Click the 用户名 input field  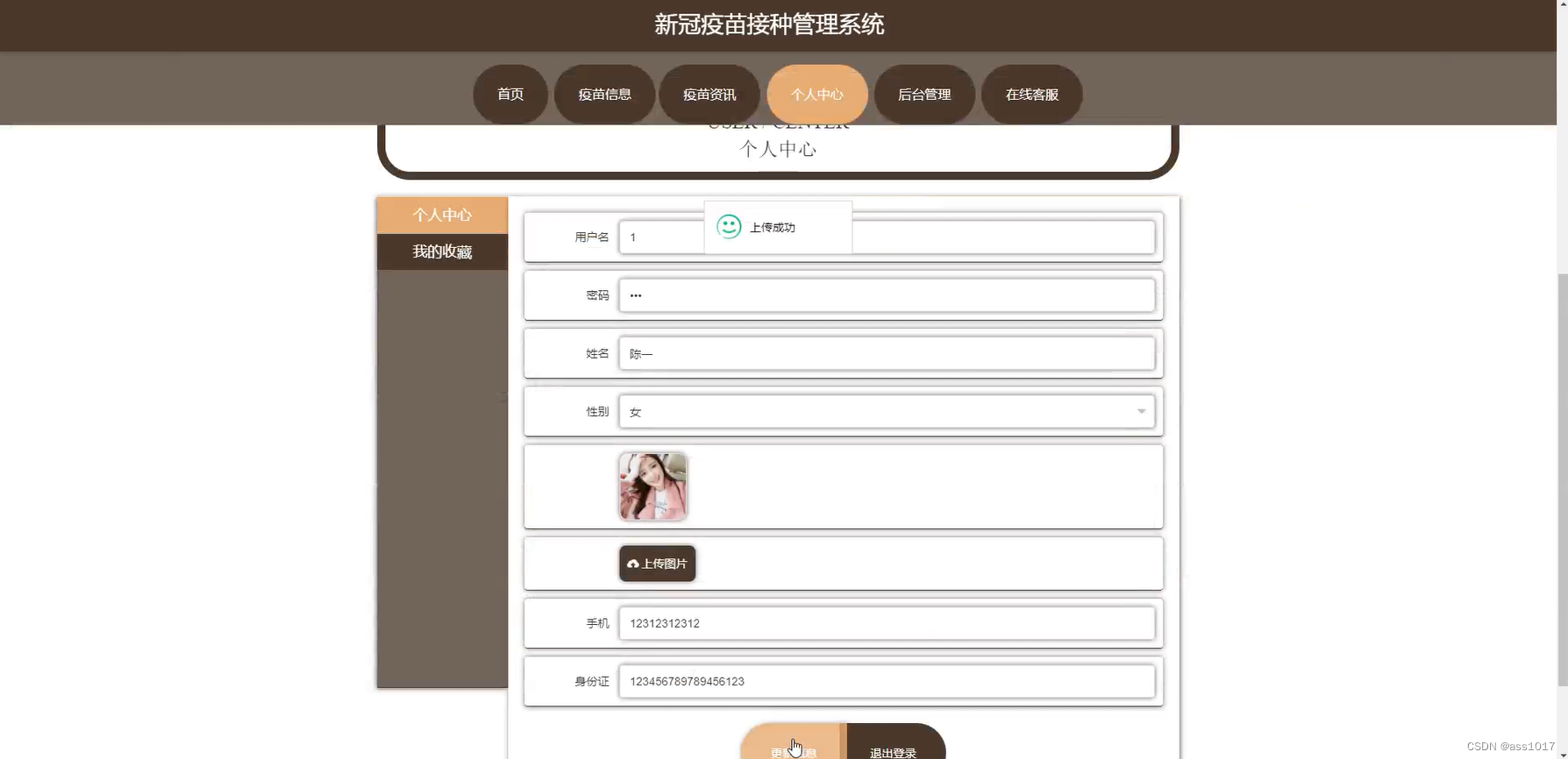click(x=887, y=238)
